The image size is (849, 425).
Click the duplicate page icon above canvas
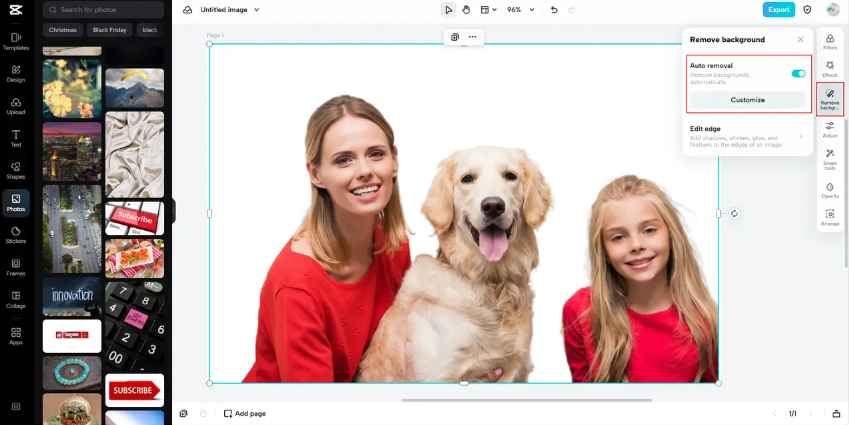(455, 37)
